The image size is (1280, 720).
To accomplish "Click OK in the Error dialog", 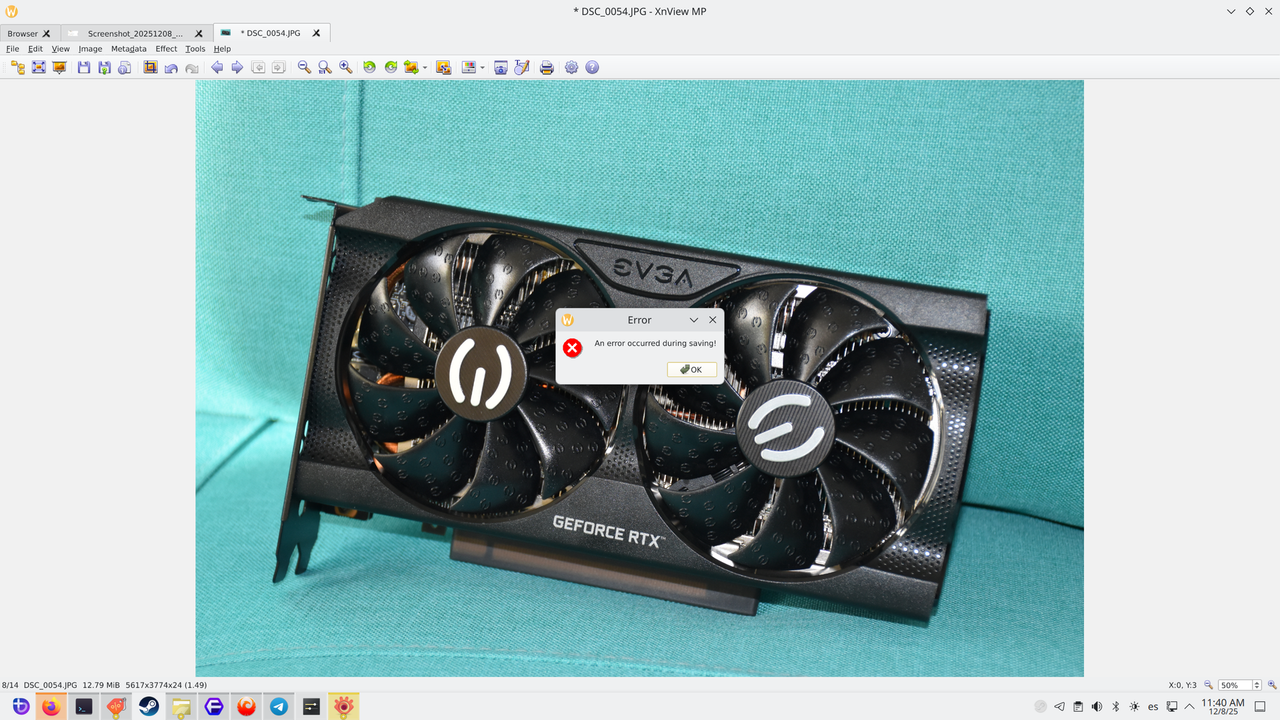I will [691, 369].
